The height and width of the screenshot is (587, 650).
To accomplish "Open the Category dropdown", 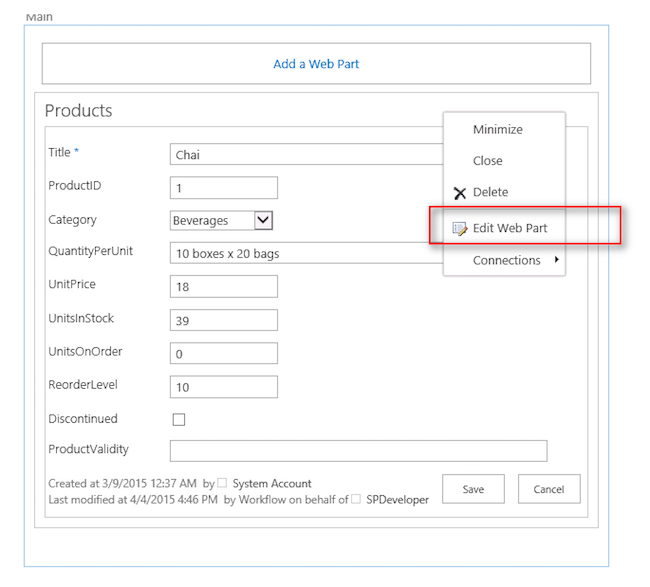I will click(263, 220).
